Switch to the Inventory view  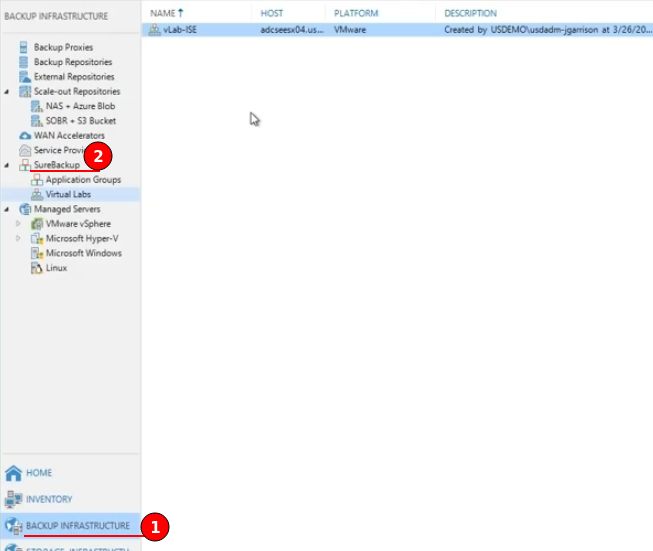(x=49, y=499)
